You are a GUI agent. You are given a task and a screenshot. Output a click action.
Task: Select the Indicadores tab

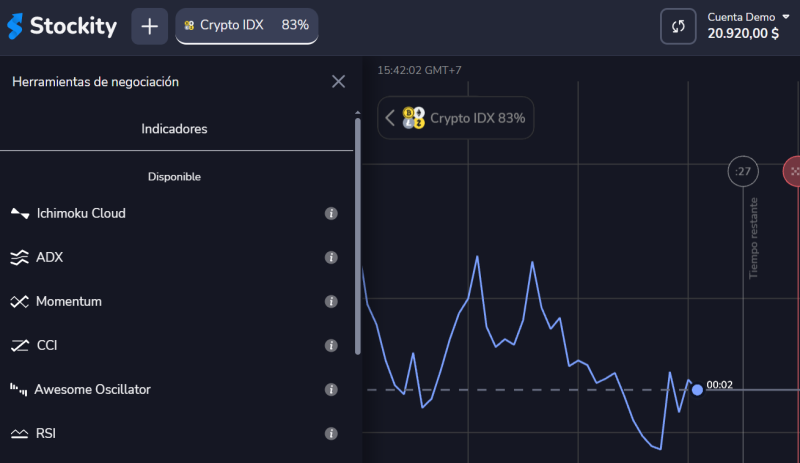point(174,129)
